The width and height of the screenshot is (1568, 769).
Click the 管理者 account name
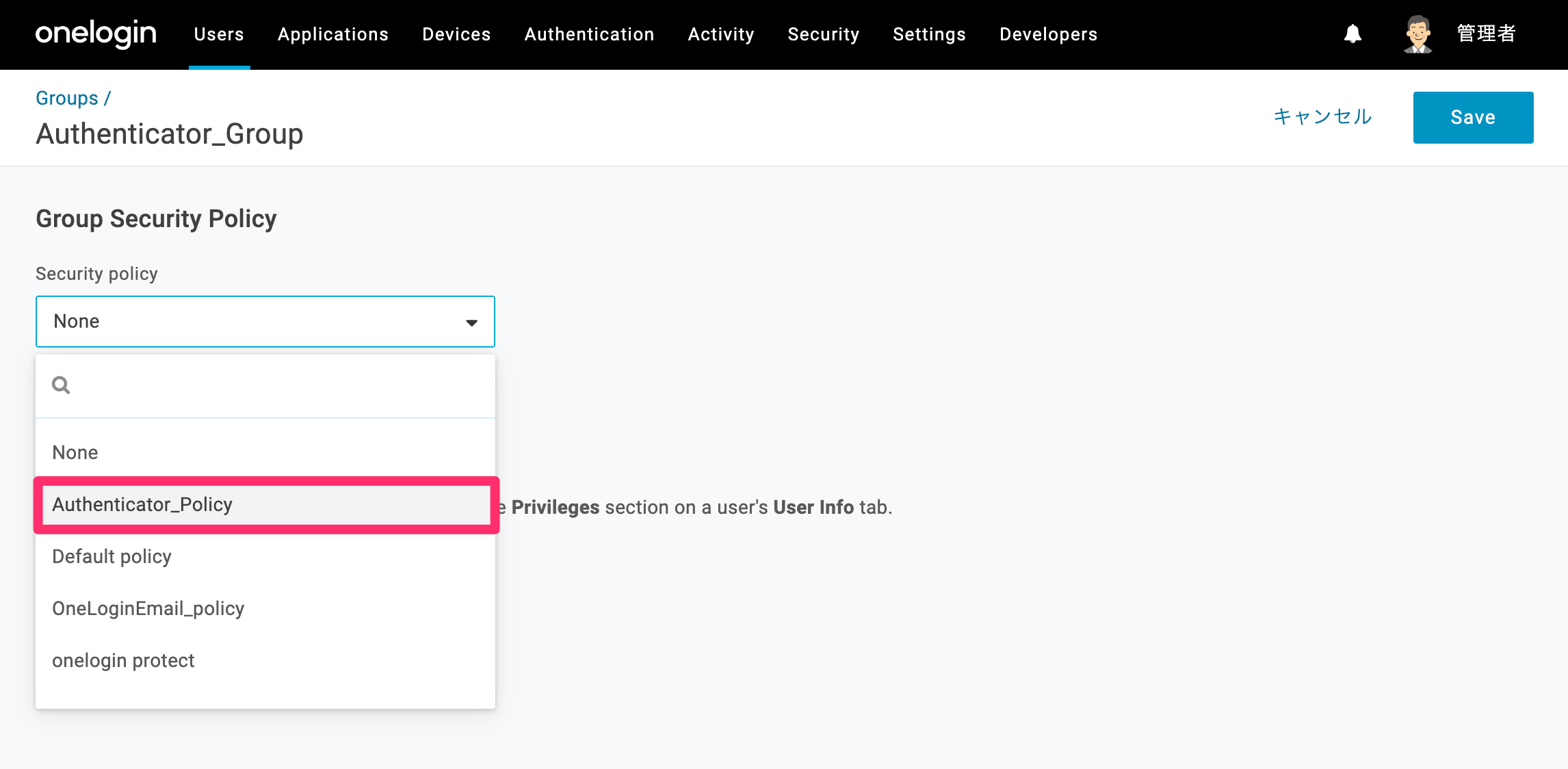(1487, 34)
